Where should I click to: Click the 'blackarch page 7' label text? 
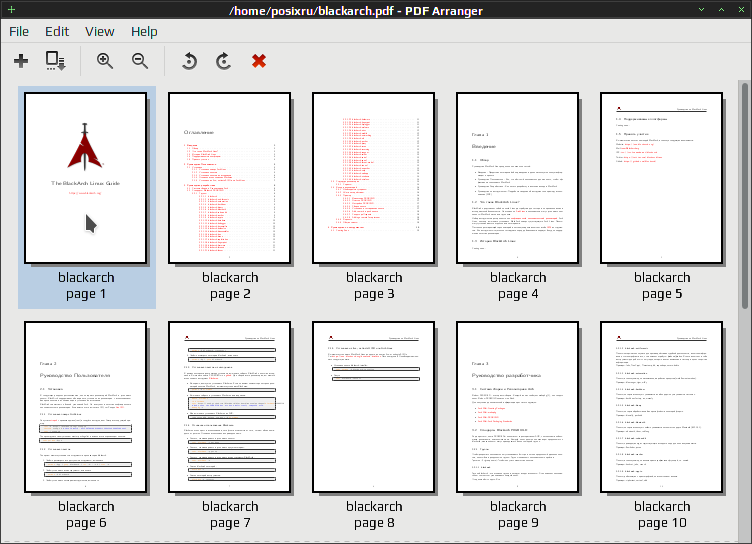point(230,515)
